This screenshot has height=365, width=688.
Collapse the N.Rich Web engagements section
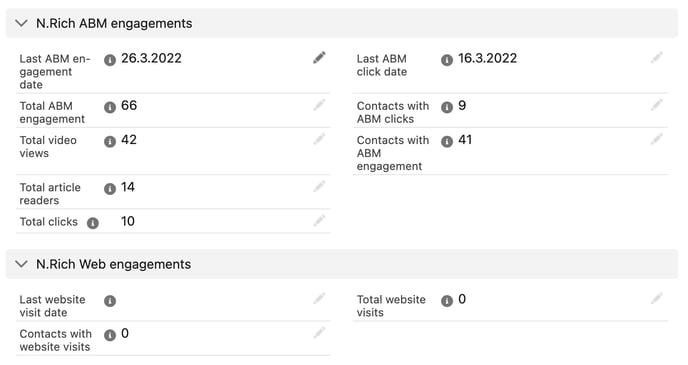21,264
